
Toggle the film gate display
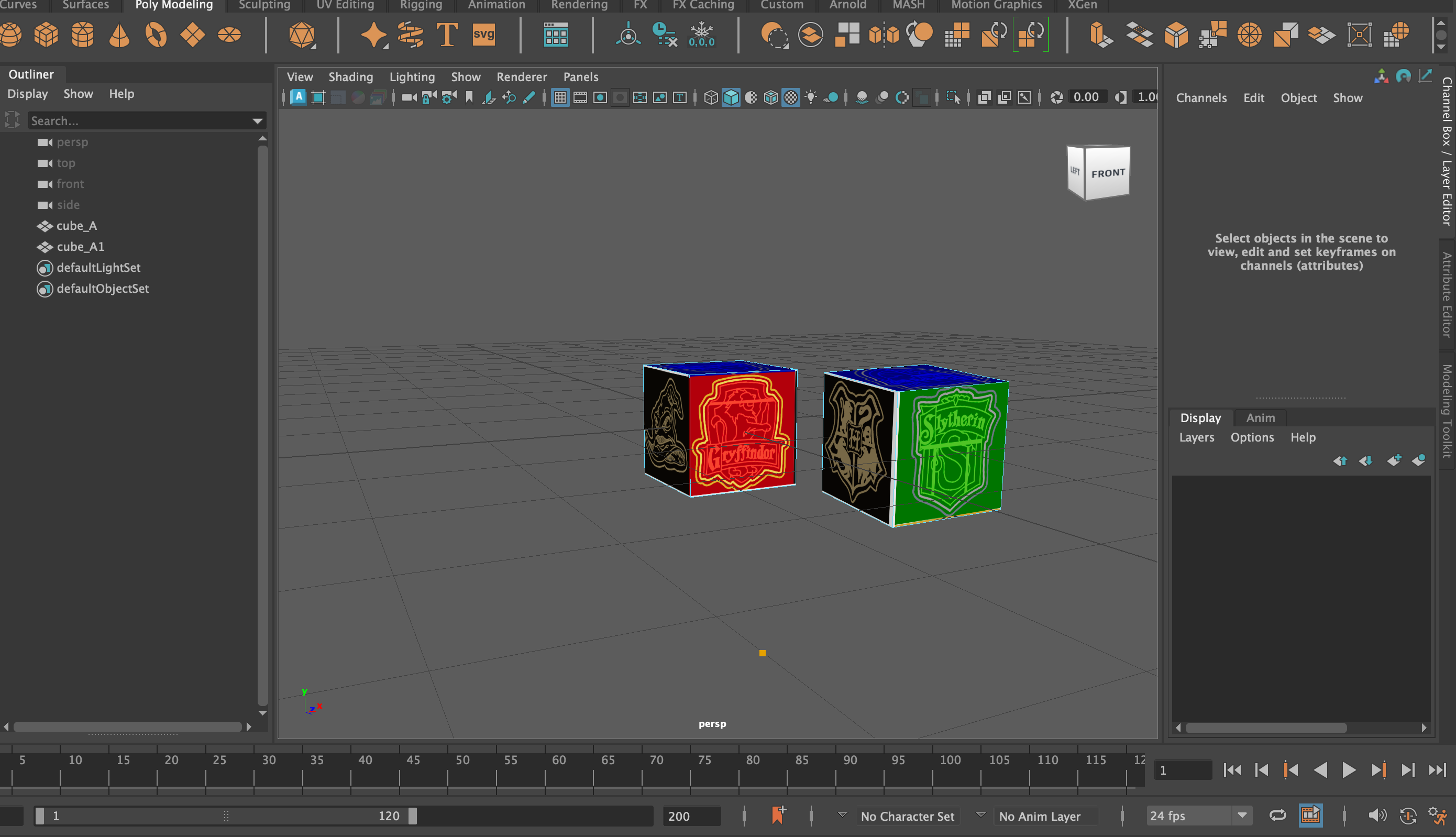click(x=580, y=98)
